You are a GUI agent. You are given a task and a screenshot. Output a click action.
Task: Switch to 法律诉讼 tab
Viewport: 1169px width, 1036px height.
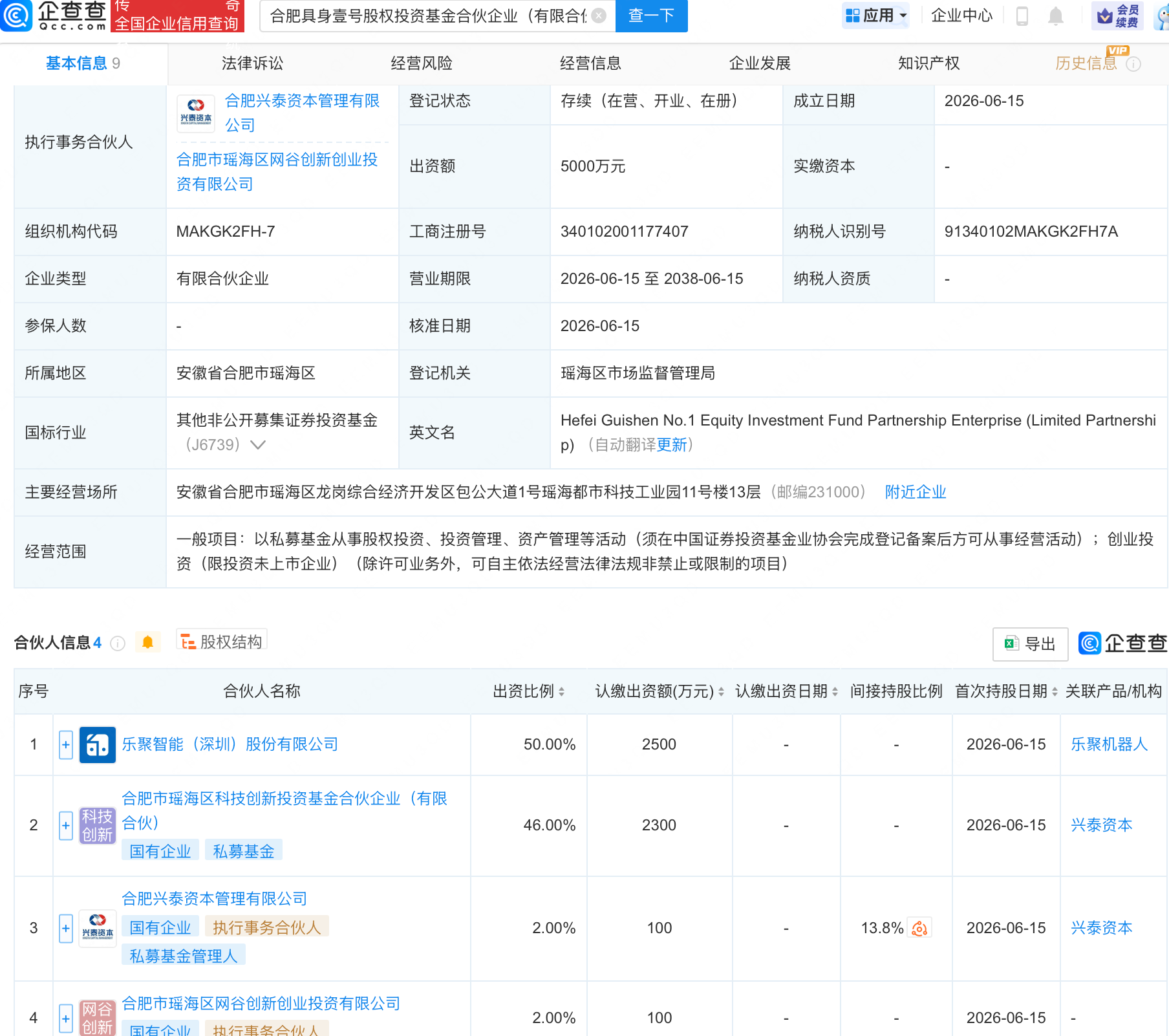click(x=252, y=63)
